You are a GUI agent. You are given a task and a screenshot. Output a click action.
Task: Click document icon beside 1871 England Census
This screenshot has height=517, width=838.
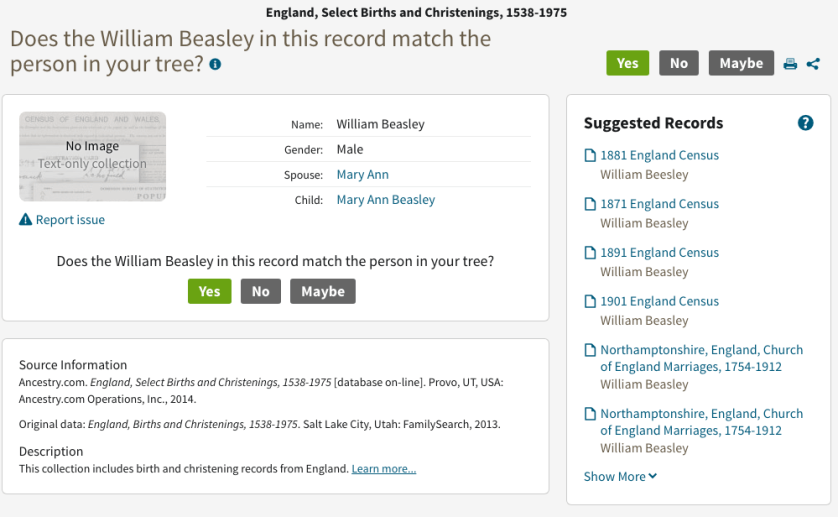[x=590, y=204]
